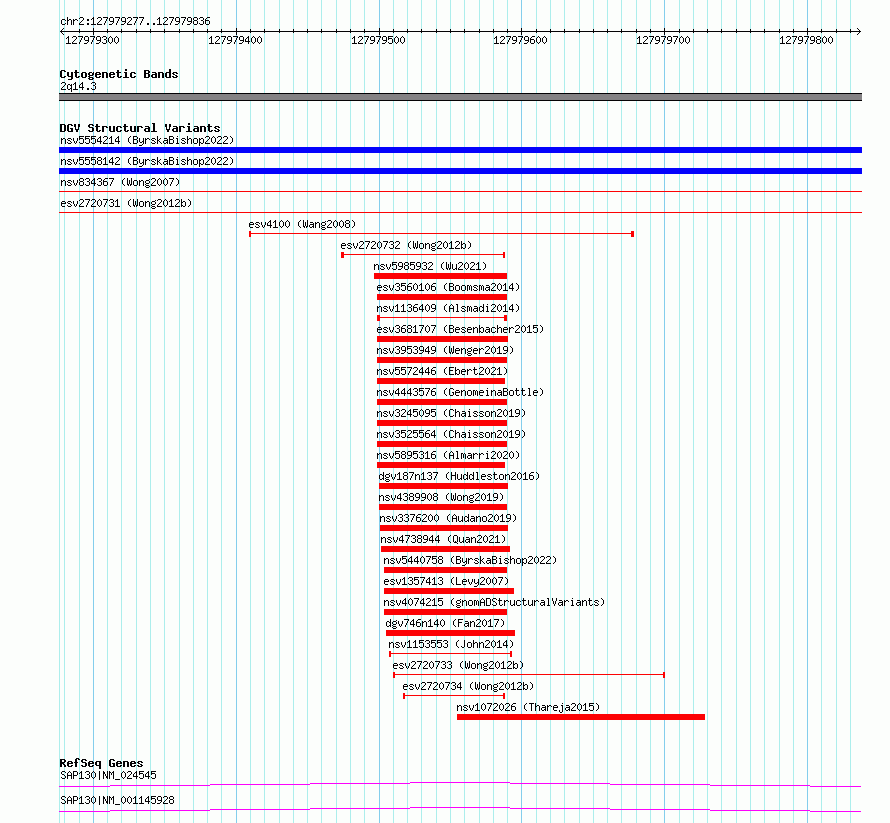The height and width of the screenshot is (823, 890).
Task: Click chr2:127979277..127979836 coordinate text
Action: pyautogui.click(x=135, y=21)
